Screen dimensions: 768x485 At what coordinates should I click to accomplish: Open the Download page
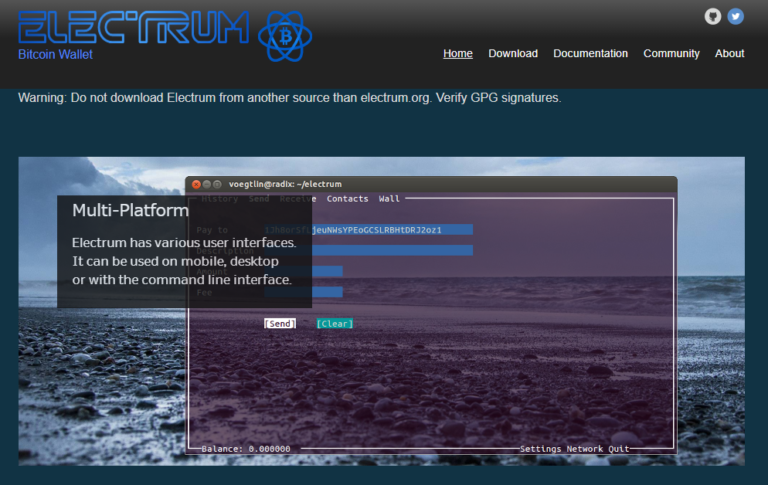click(513, 54)
